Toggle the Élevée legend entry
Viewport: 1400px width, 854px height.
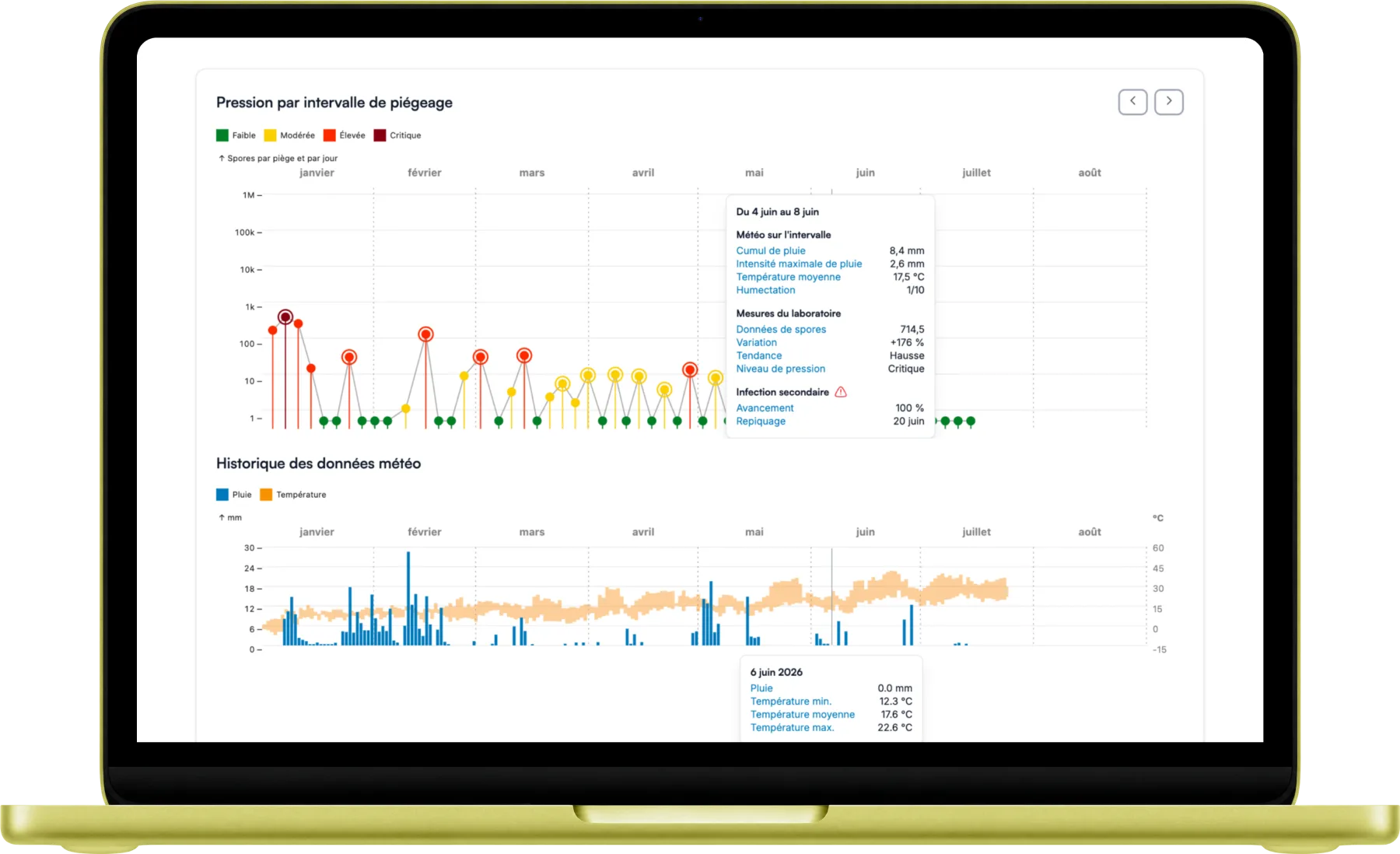[x=345, y=135]
